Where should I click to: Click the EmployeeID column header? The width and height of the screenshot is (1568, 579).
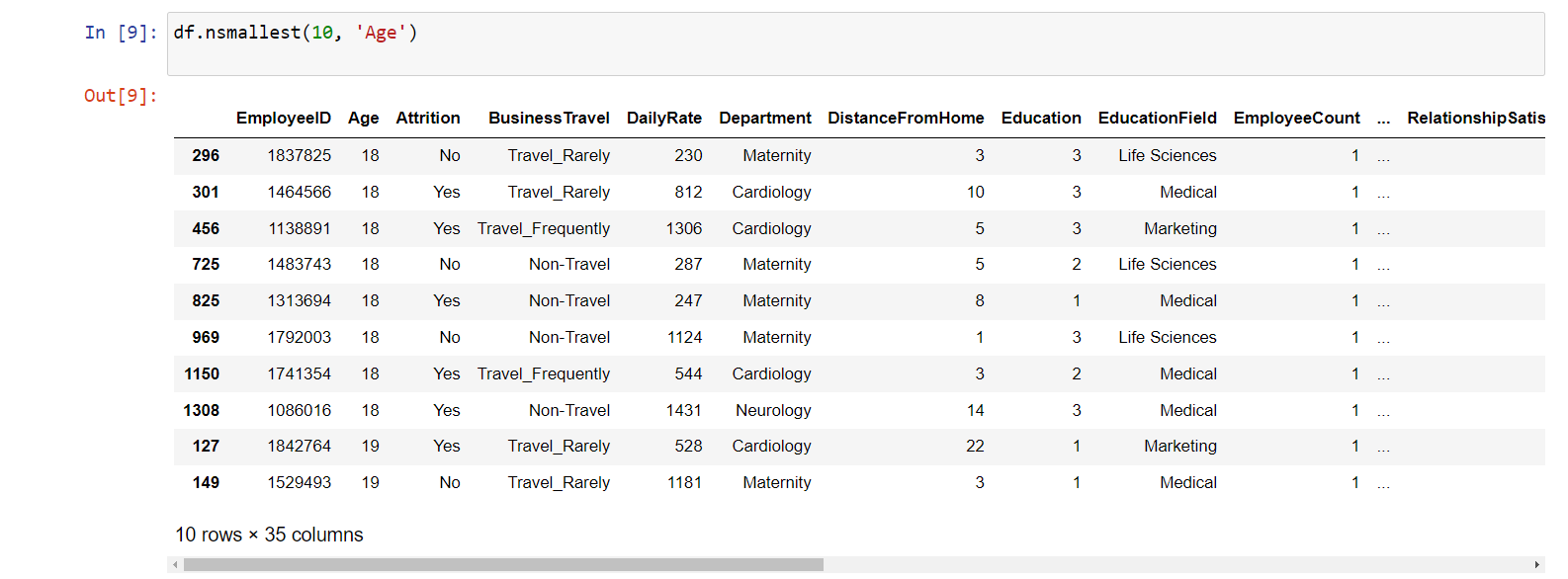283,118
